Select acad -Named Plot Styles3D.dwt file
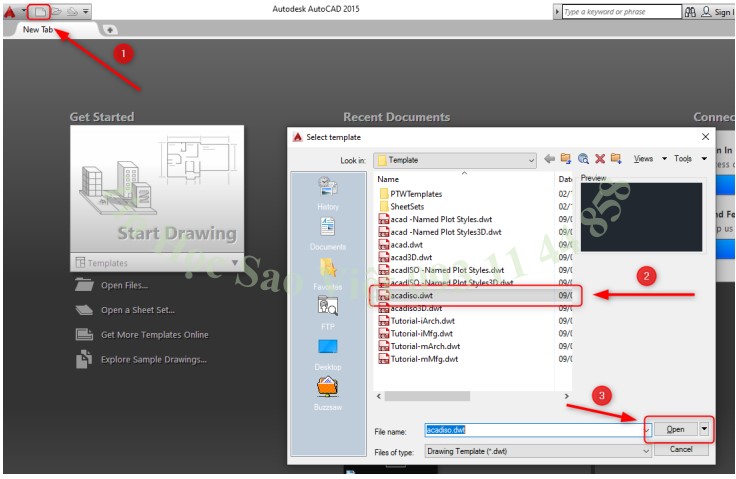Screen dimensions: 736x479 coord(445,232)
